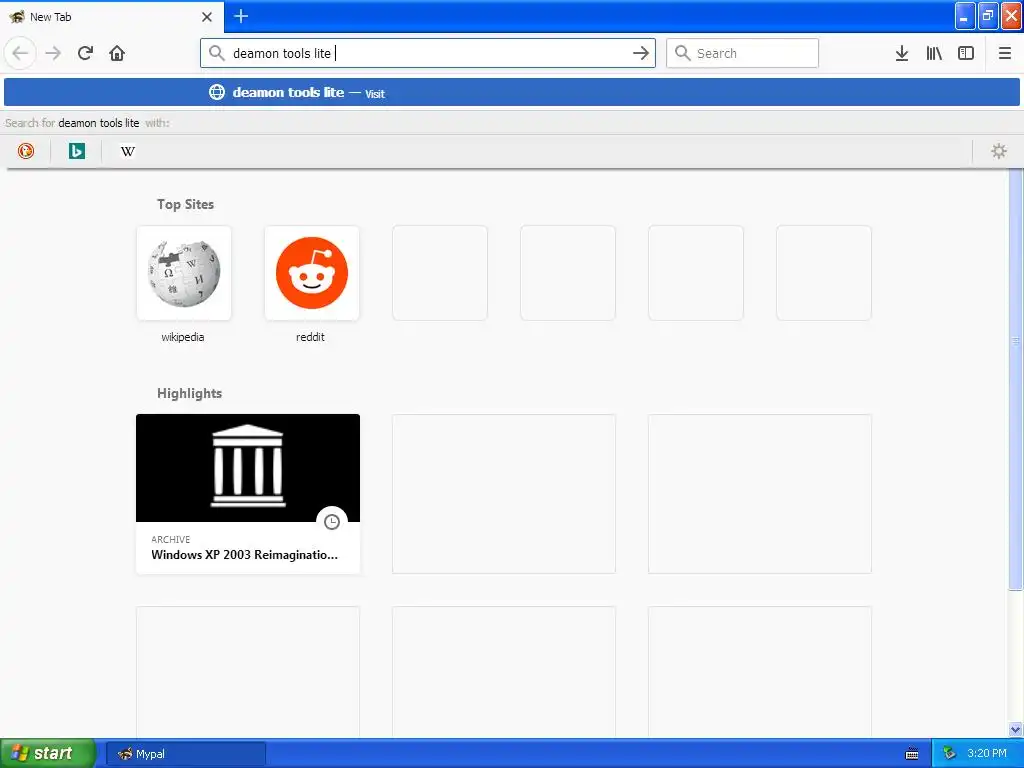
Task: Click the system tray safely-remove icon
Action: click(949, 754)
